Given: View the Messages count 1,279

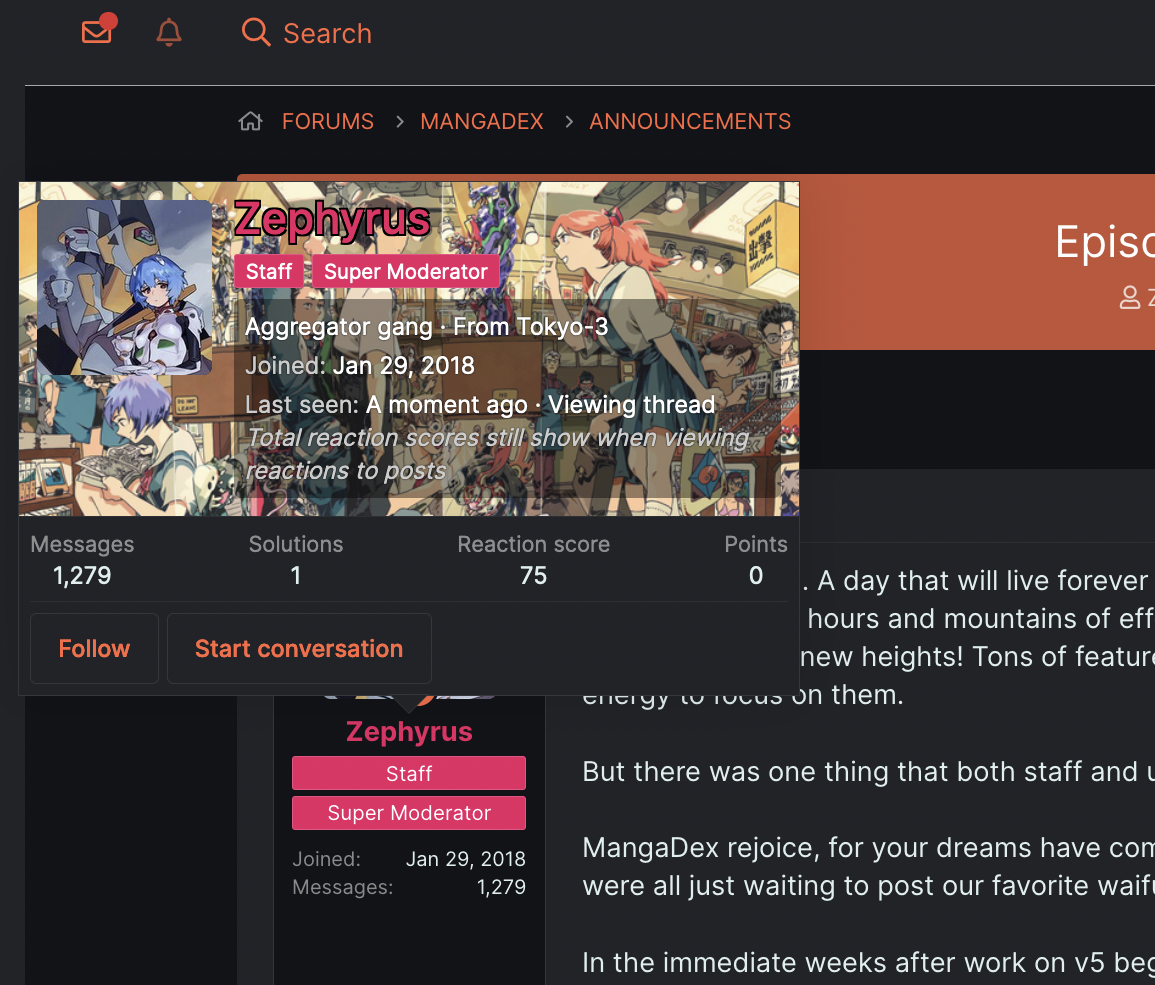Looking at the screenshot, I should pyautogui.click(x=82, y=575).
